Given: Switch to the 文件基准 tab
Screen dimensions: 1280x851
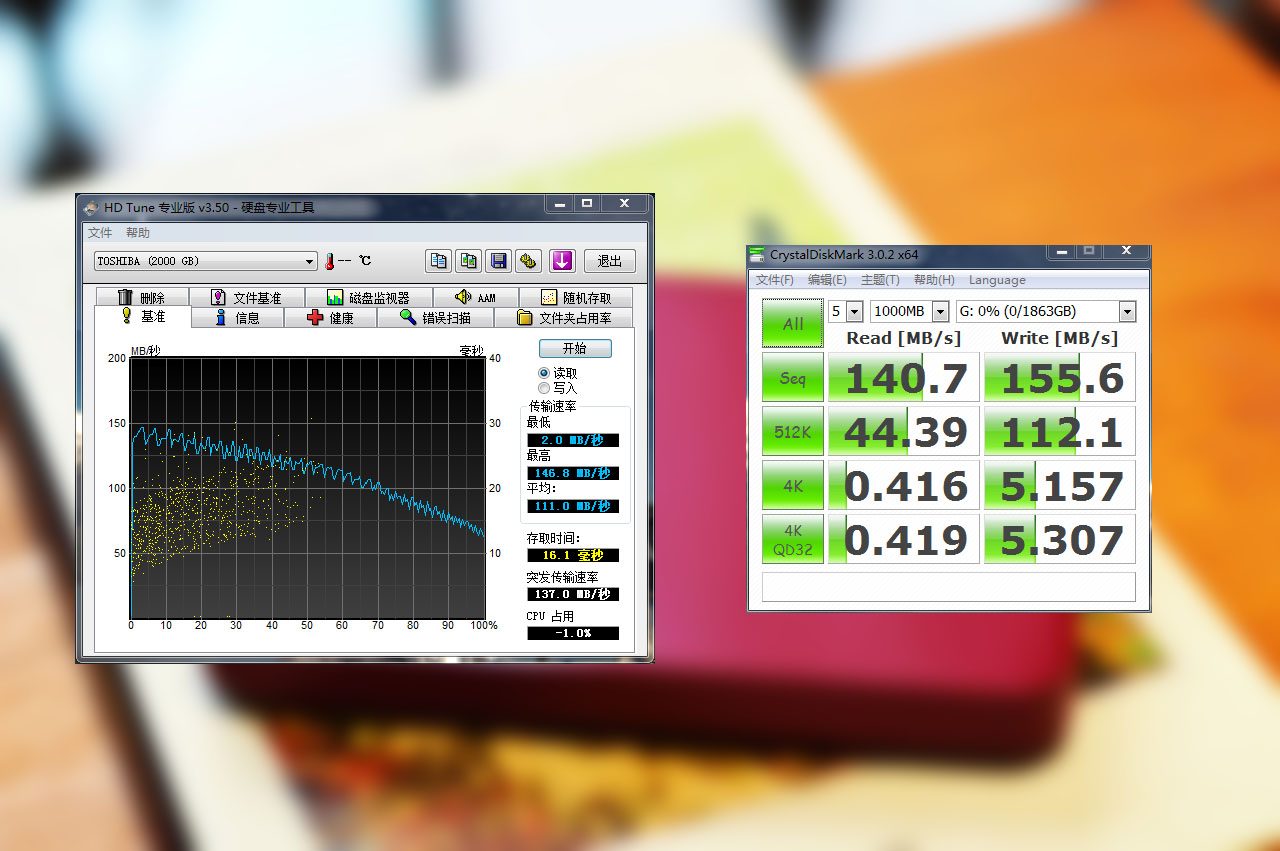Looking at the screenshot, I should [247, 297].
